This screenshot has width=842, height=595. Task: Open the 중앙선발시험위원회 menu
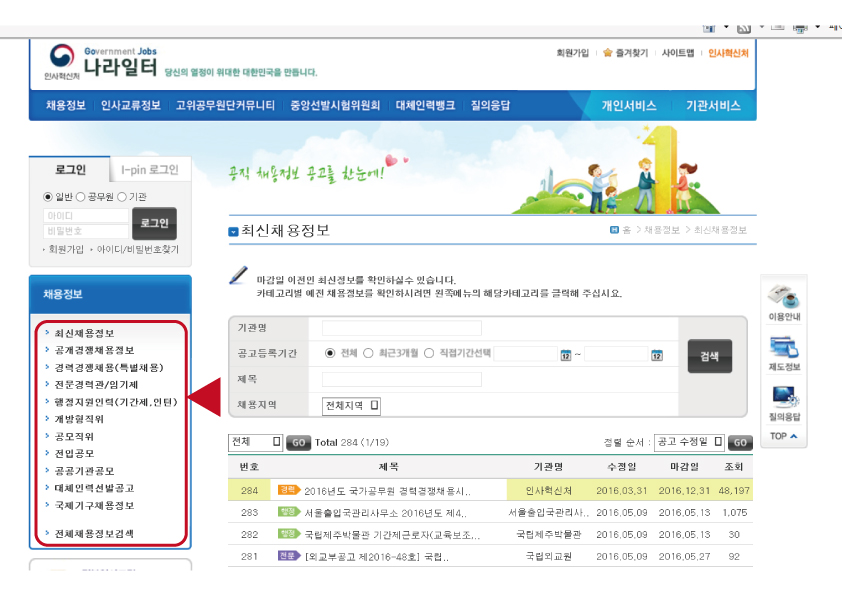tap(335, 105)
